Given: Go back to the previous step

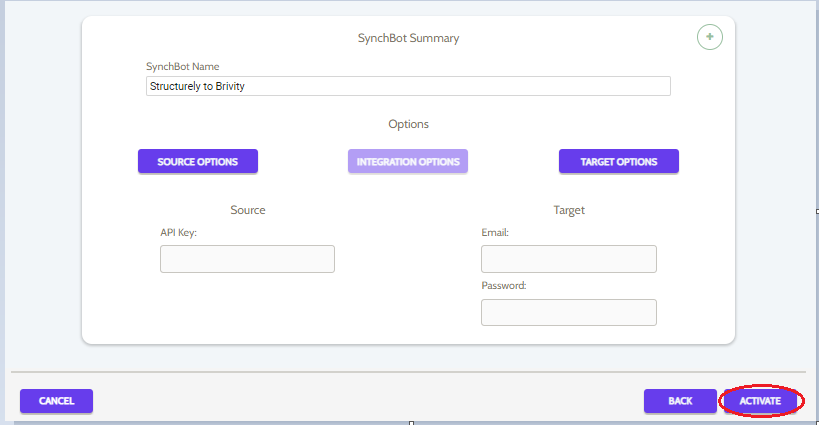Looking at the screenshot, I should tap(680, 401).
